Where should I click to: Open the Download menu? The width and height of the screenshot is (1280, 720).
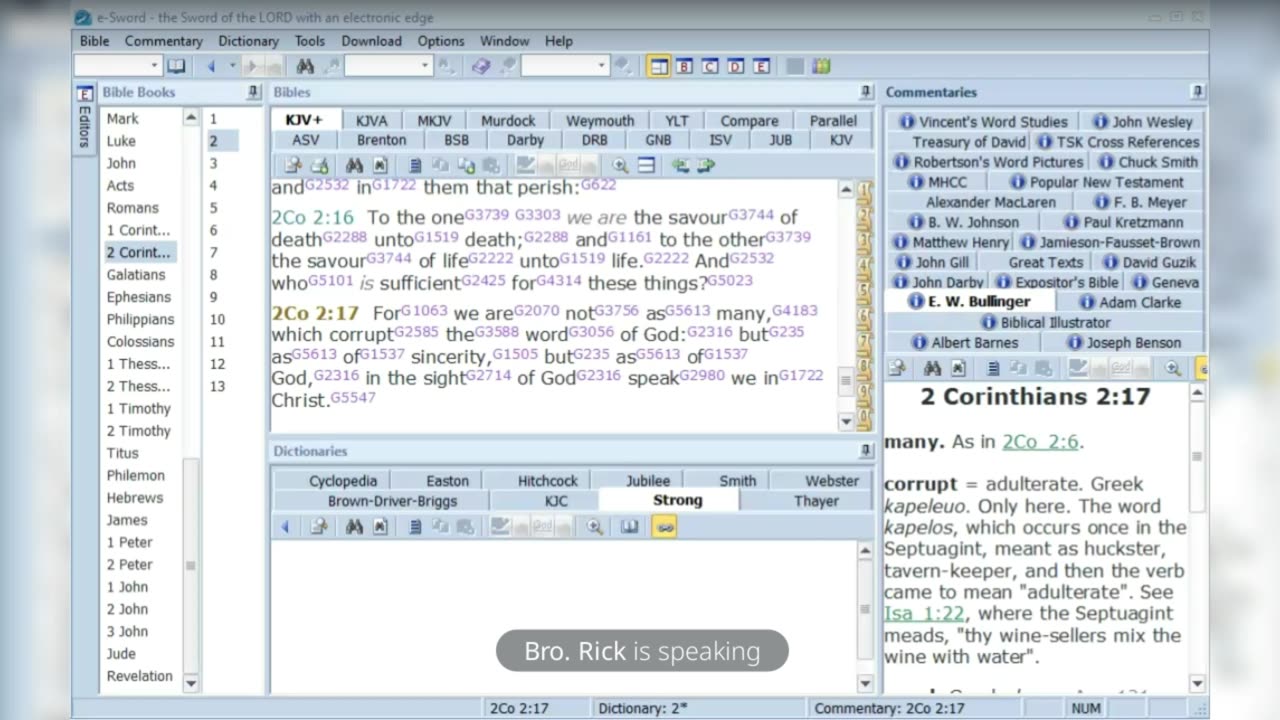point(371,41)
